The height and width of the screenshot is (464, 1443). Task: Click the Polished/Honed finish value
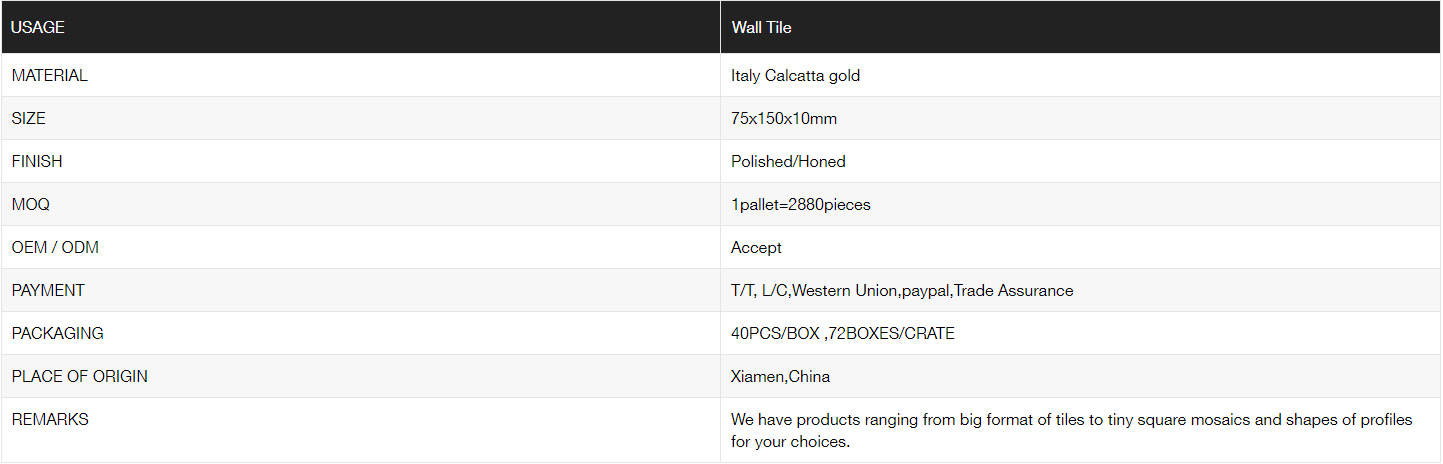pos(788,161)
